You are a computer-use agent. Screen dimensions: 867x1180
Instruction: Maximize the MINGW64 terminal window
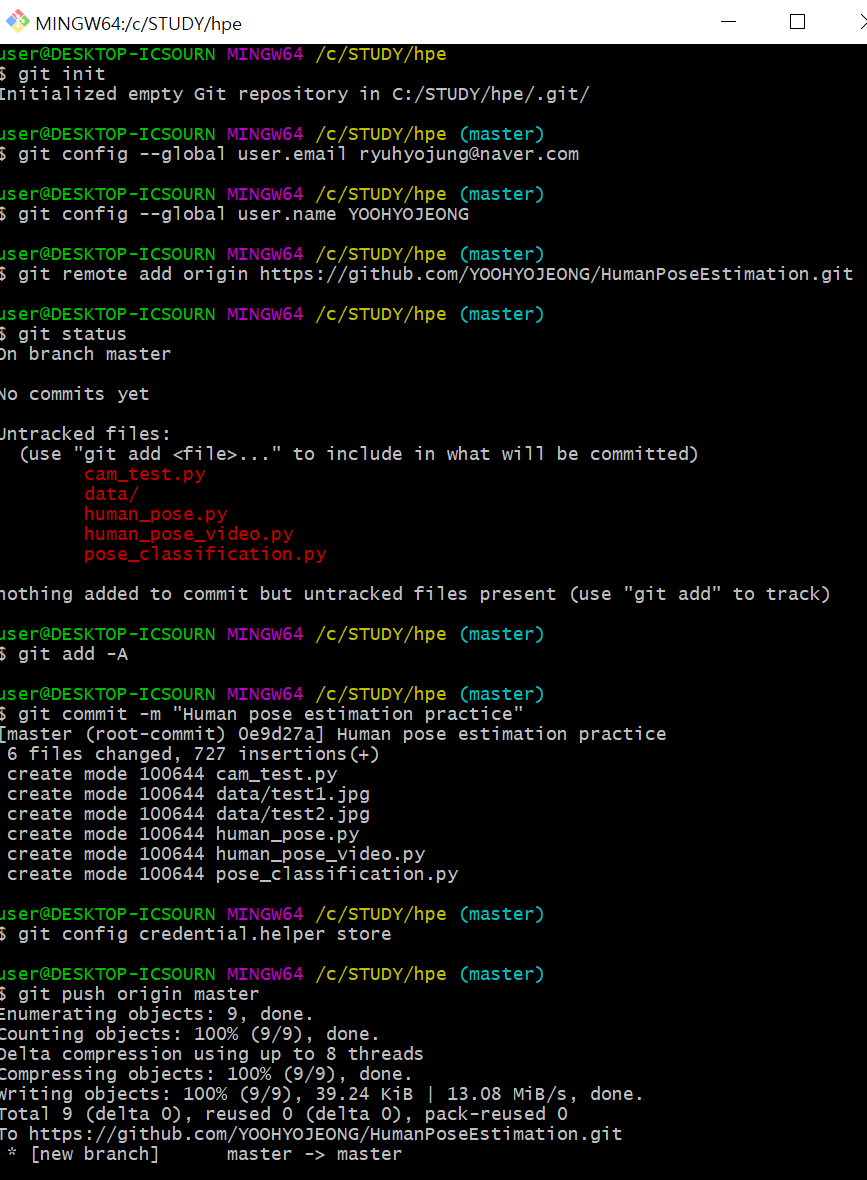coord(798,22)
